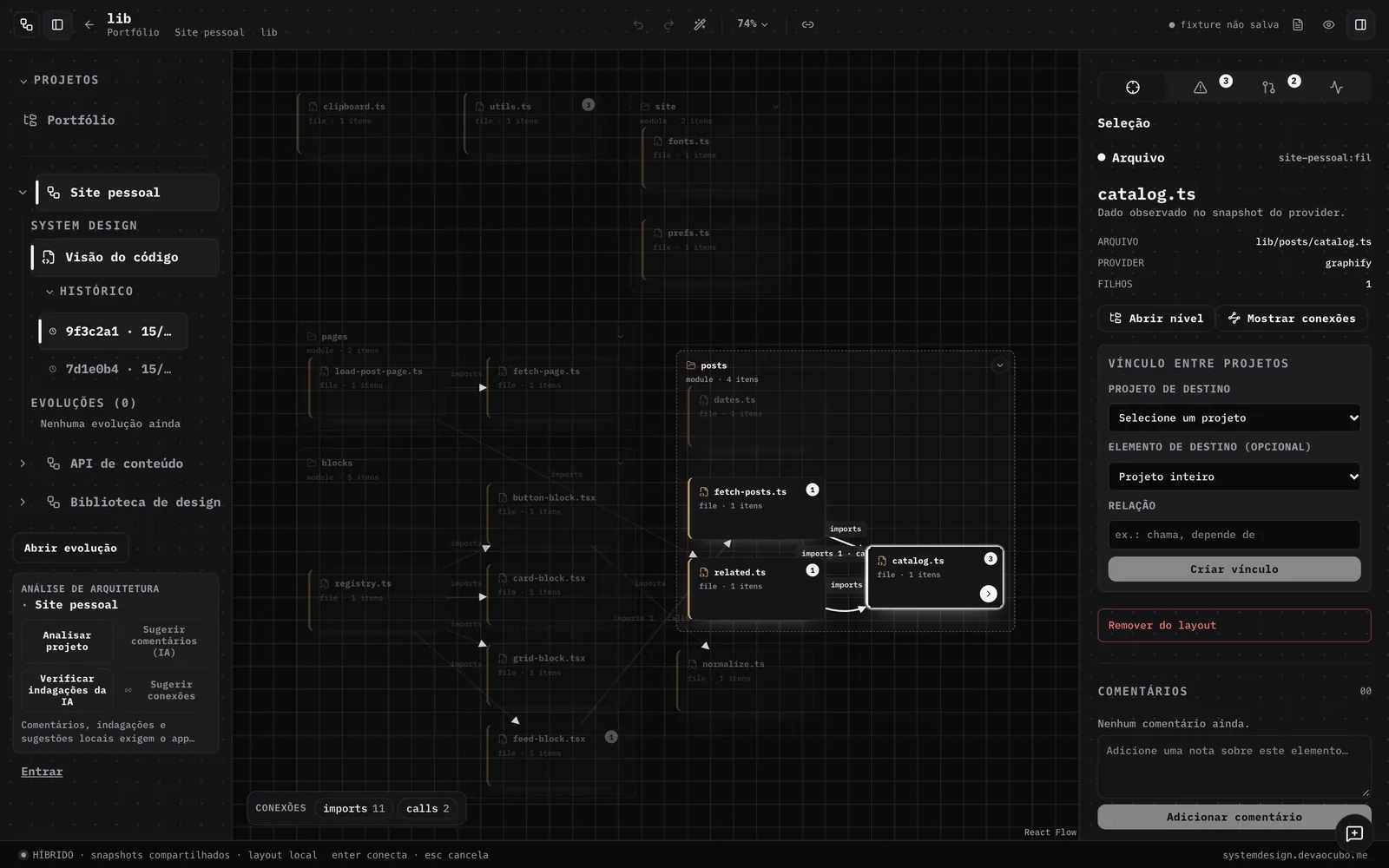
Task: Open the branch tab with badge 2
Action: point(1268,87)
